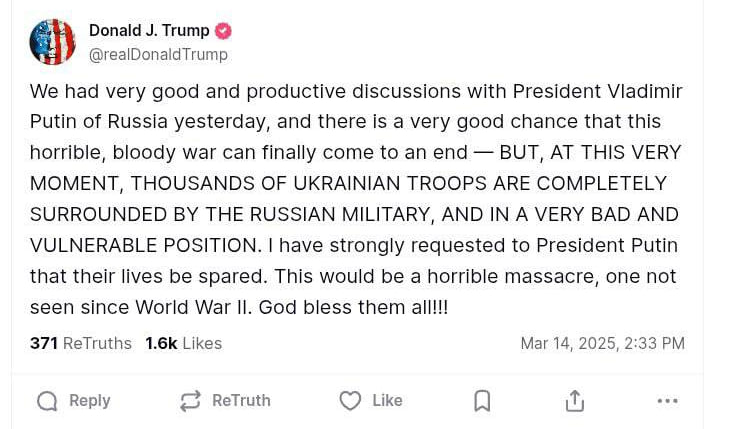View the 371 ReTruths list

pyautogui.click(x=81, y=343)
